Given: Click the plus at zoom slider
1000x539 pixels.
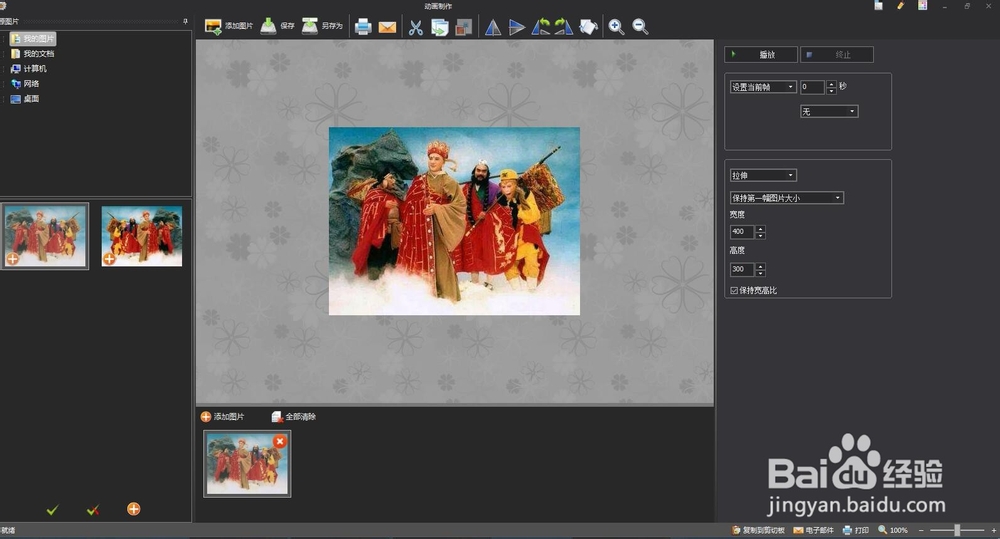Looking at the screenshot, I should [x=993, y=530].
